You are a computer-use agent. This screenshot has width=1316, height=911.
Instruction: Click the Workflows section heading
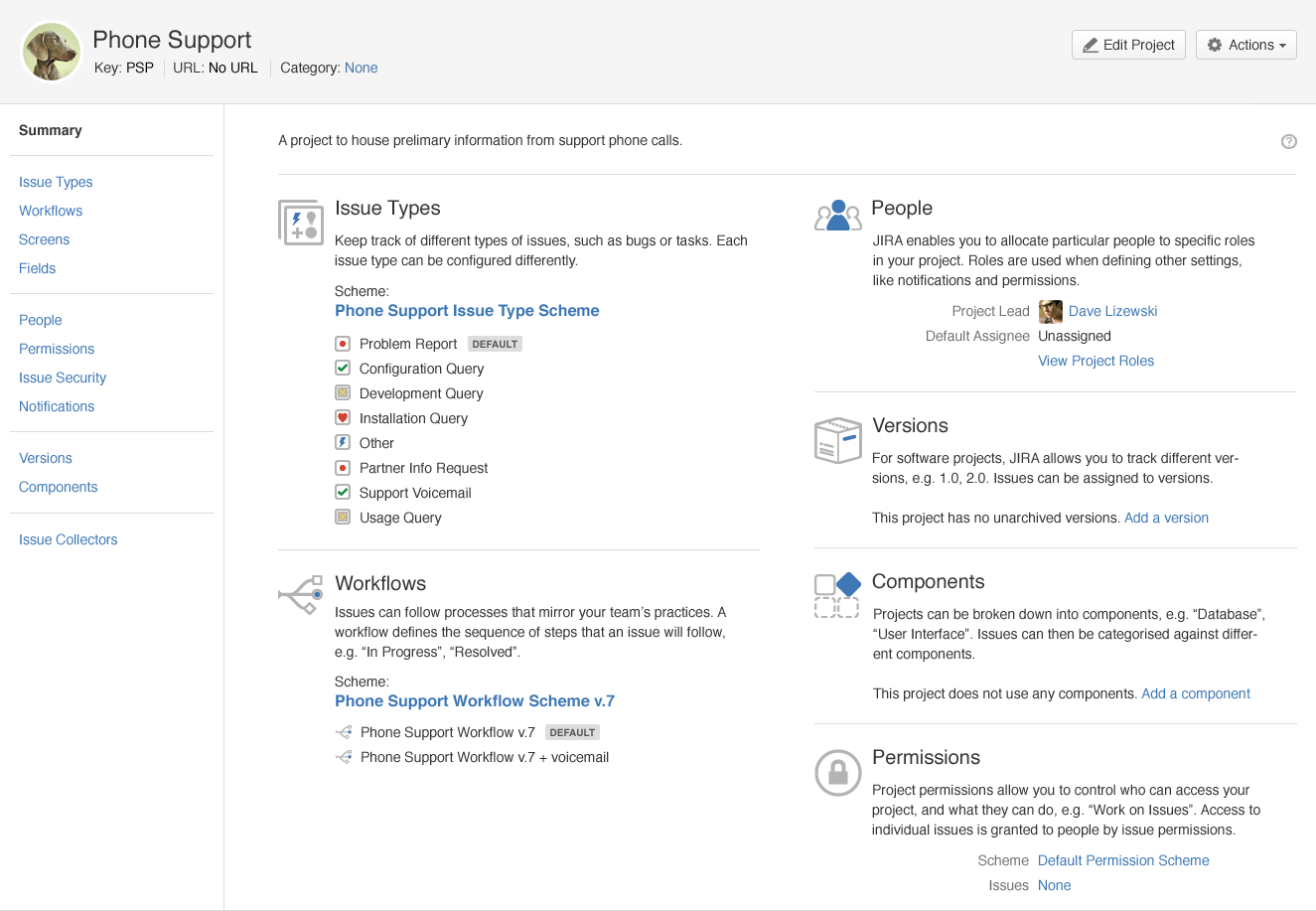coord(380,583)
